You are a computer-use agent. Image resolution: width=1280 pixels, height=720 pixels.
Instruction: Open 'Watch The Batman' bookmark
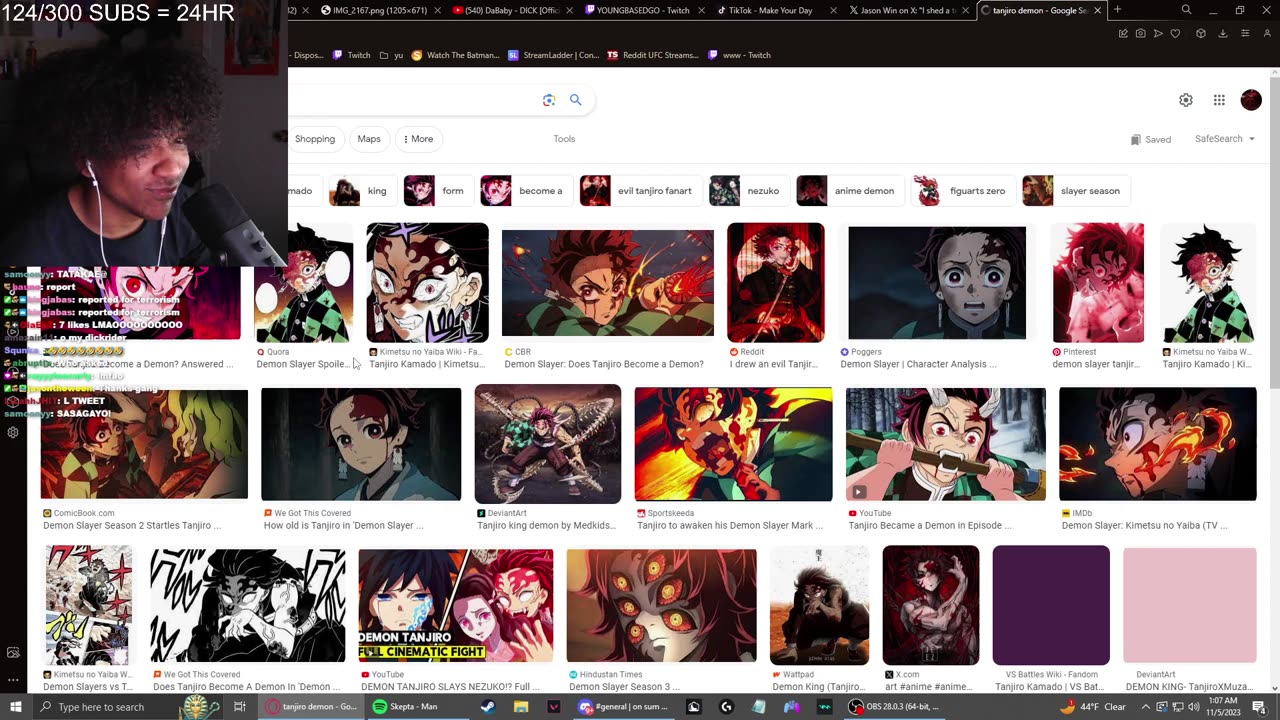[x=456, y=55]
